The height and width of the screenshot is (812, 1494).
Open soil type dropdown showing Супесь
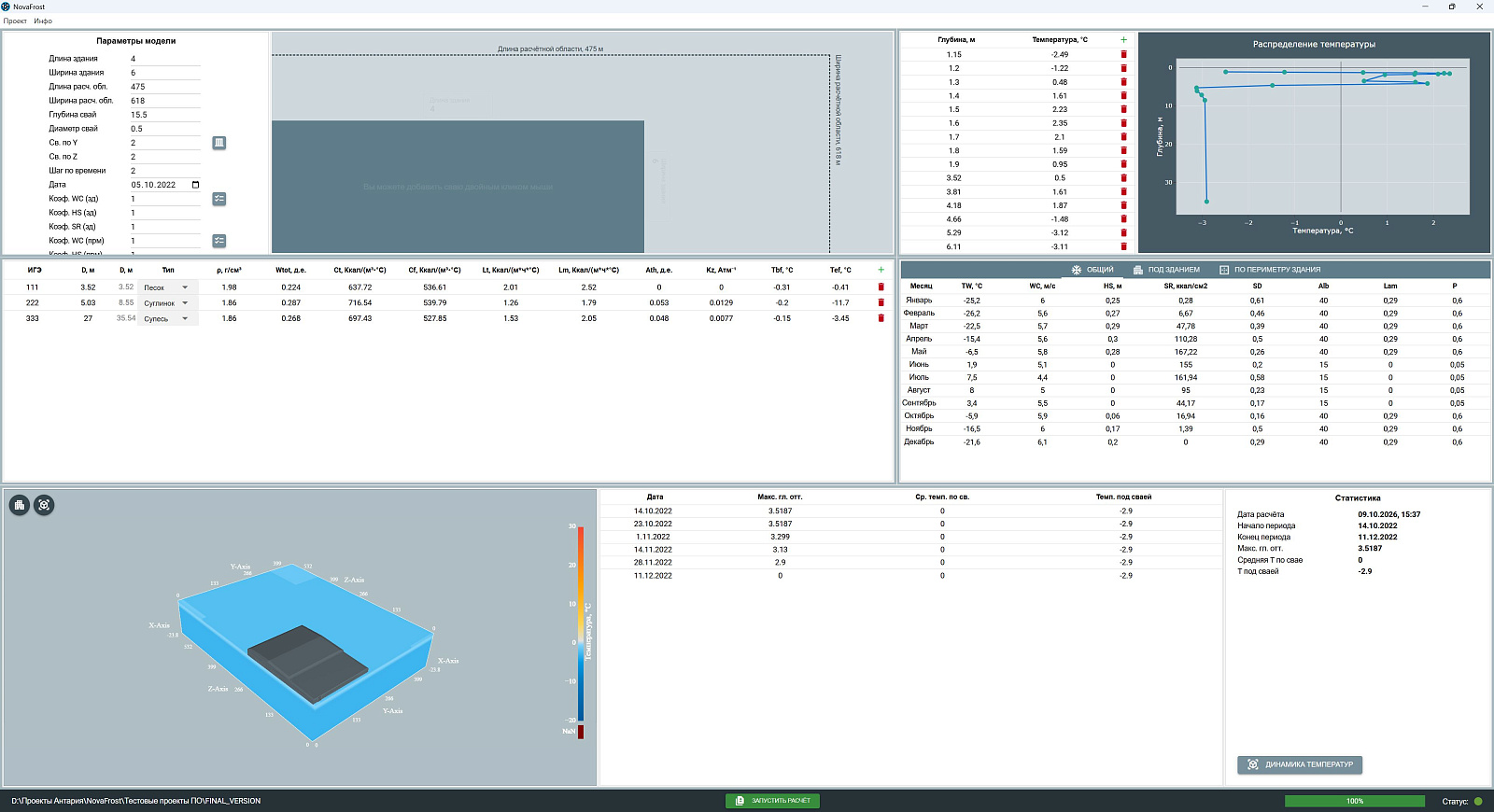168,318
